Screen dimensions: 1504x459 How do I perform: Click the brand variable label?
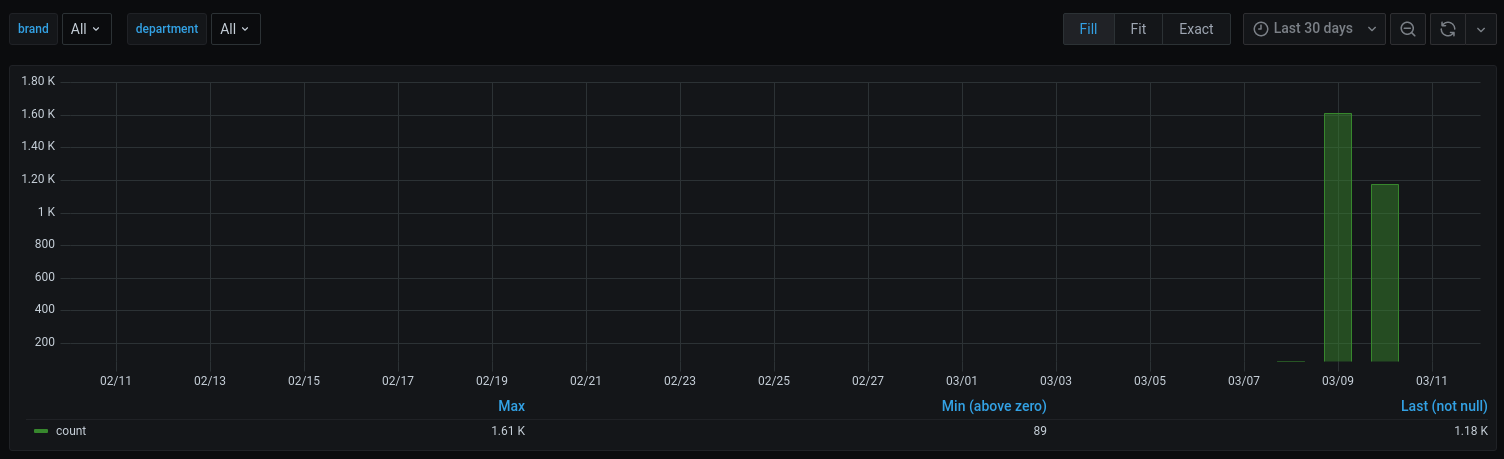coord(33,29)
